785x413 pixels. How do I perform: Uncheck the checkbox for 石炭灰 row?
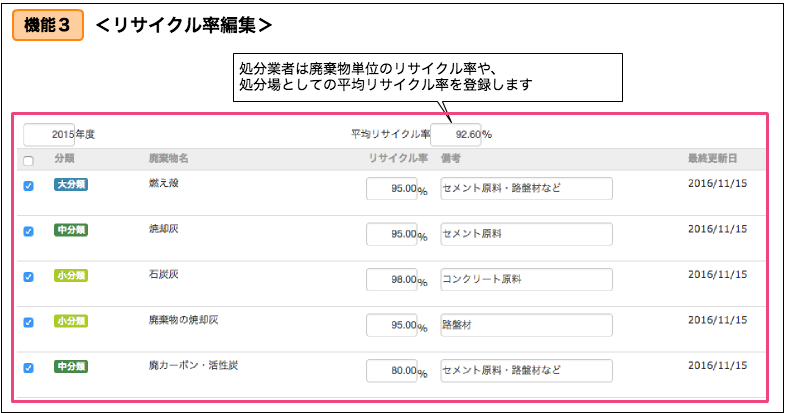tap(28, 277)
